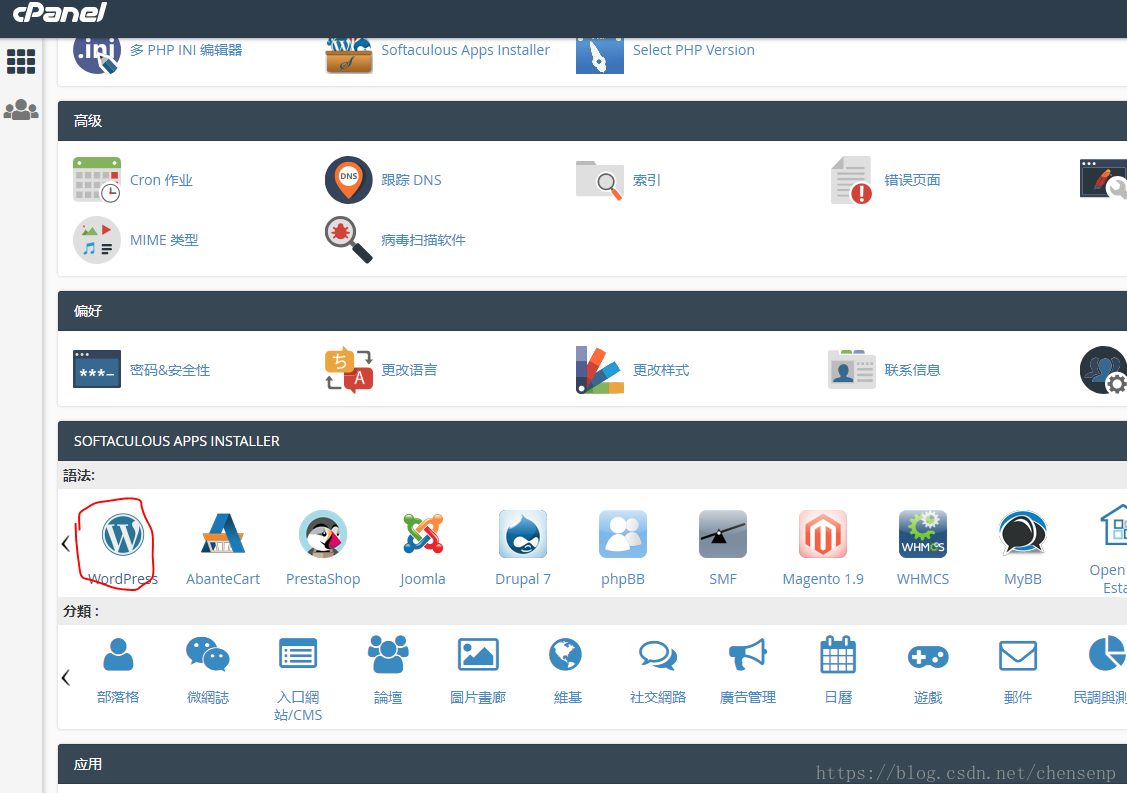Viewport: 1127px width, 793px height.
Task: Collapse the 应用 section header
Action: (592, 764)
